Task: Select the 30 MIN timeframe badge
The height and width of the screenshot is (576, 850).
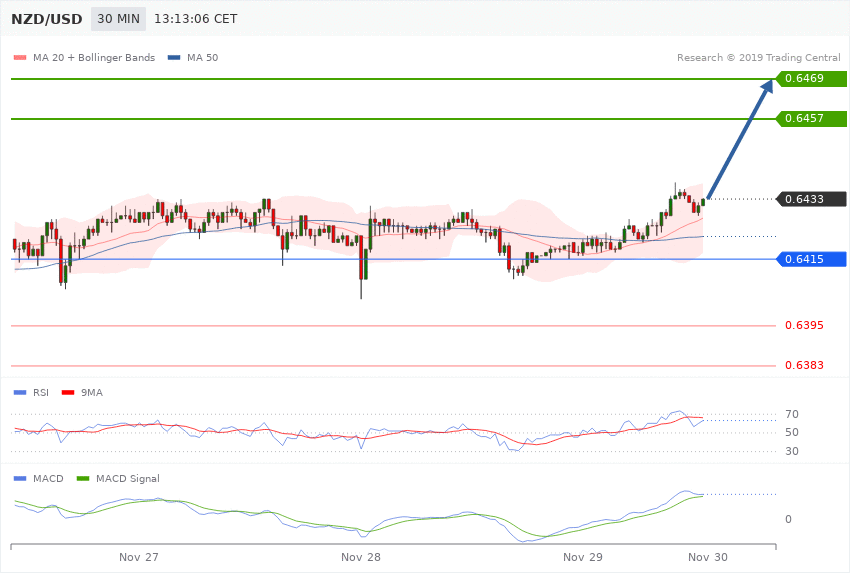Action: 118,19
